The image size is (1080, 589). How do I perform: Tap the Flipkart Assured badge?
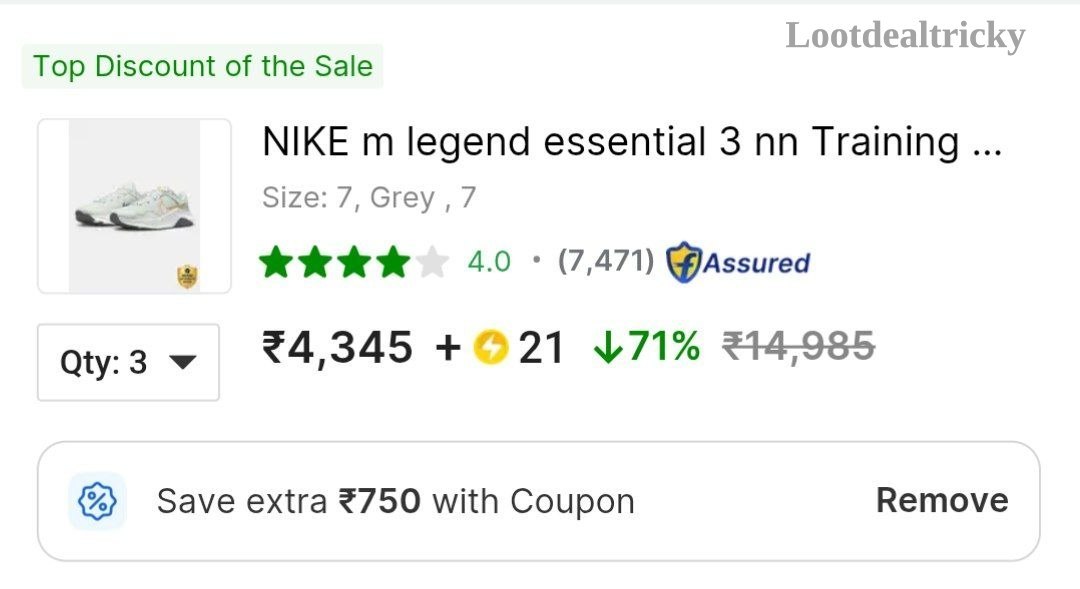(x=738, y=262)
